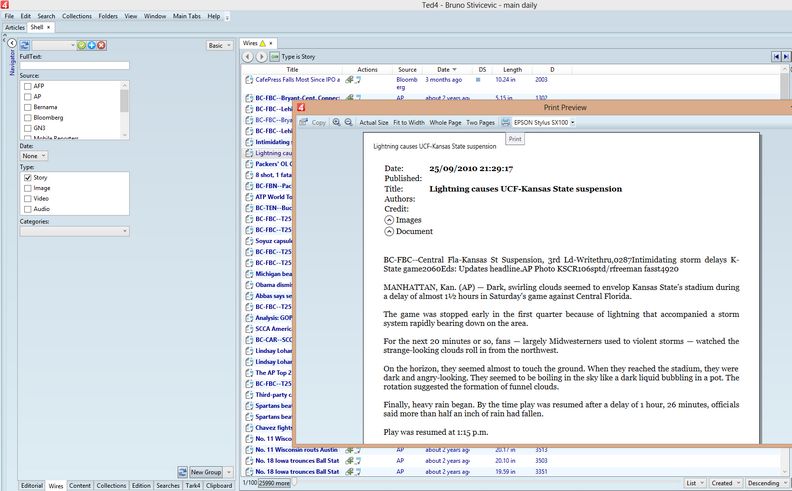792x491 pixels.
Task: Click the story icon of Soyuz capsule row
Action: (x=249, y=241)
